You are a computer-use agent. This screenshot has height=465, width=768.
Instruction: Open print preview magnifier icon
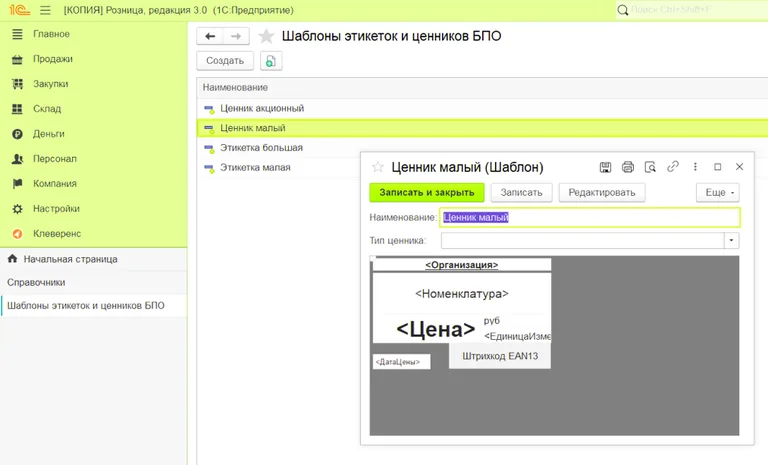pos(650,167)
